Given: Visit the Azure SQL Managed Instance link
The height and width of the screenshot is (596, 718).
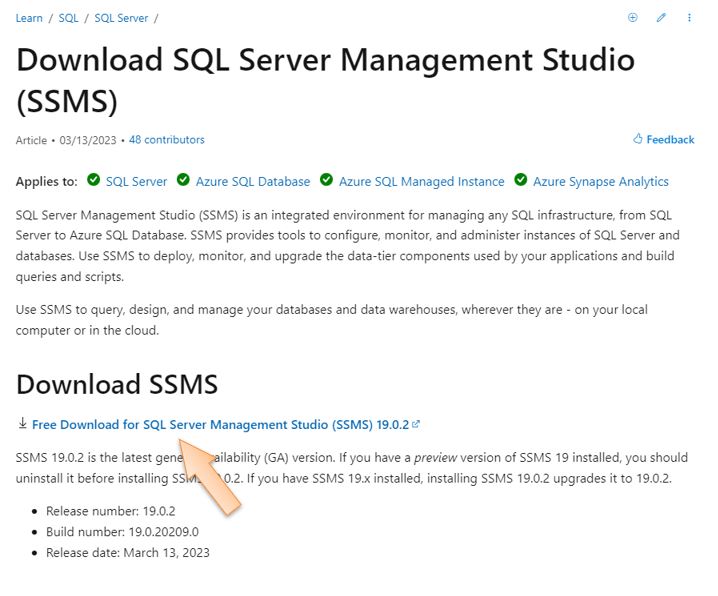Looking at the screenshot, I should point(421,181).
